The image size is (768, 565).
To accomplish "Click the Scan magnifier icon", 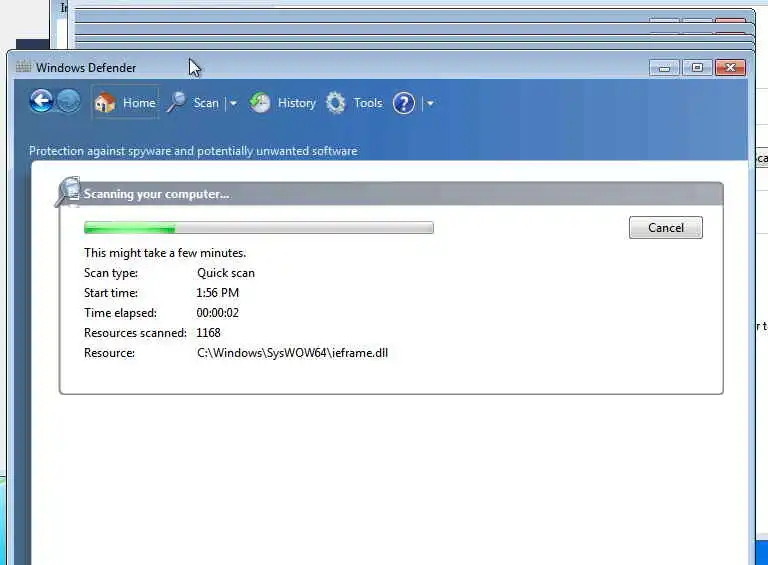I will coord(177,102).
